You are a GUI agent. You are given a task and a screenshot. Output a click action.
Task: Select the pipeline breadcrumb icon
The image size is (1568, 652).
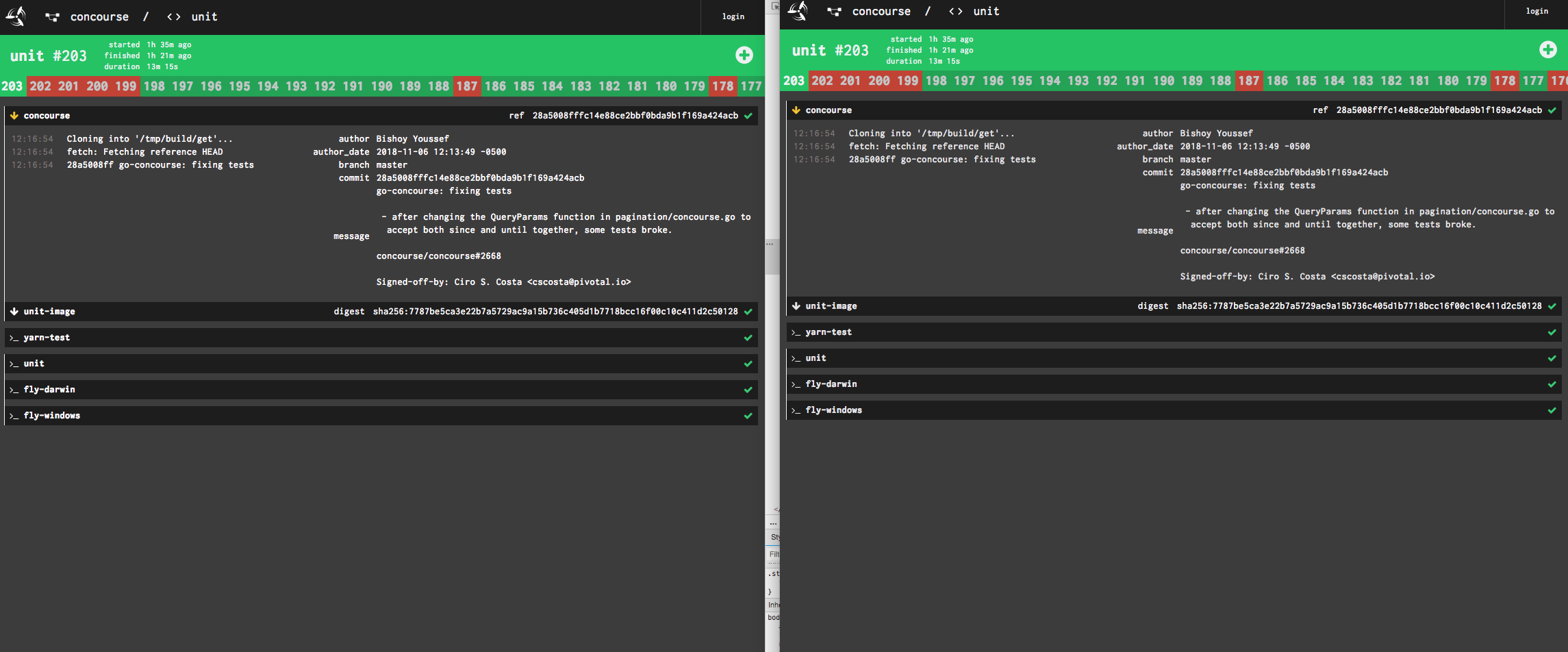[52, 16]
